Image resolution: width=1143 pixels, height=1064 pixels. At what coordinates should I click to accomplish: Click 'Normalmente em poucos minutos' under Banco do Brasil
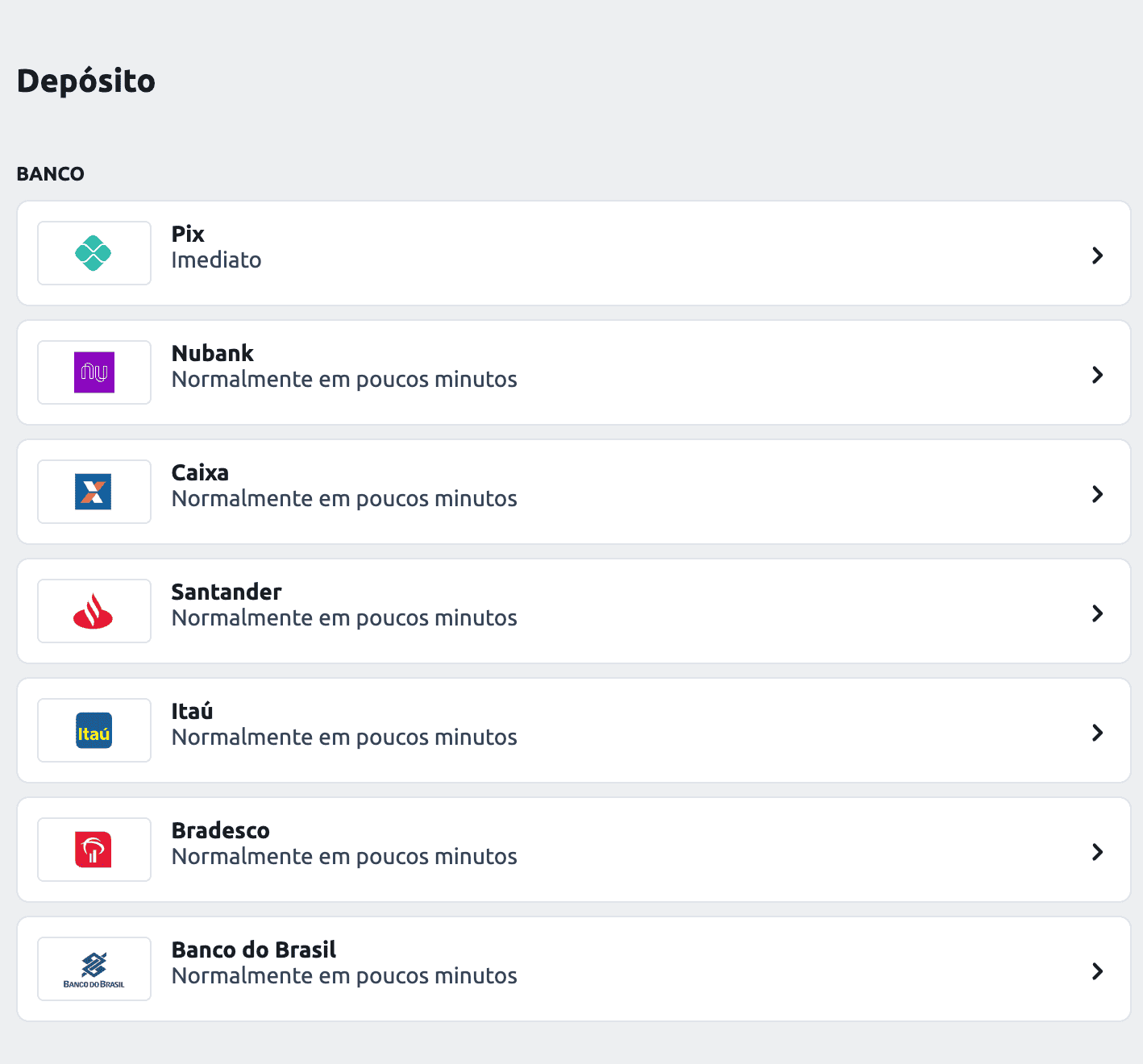point(344,976)
